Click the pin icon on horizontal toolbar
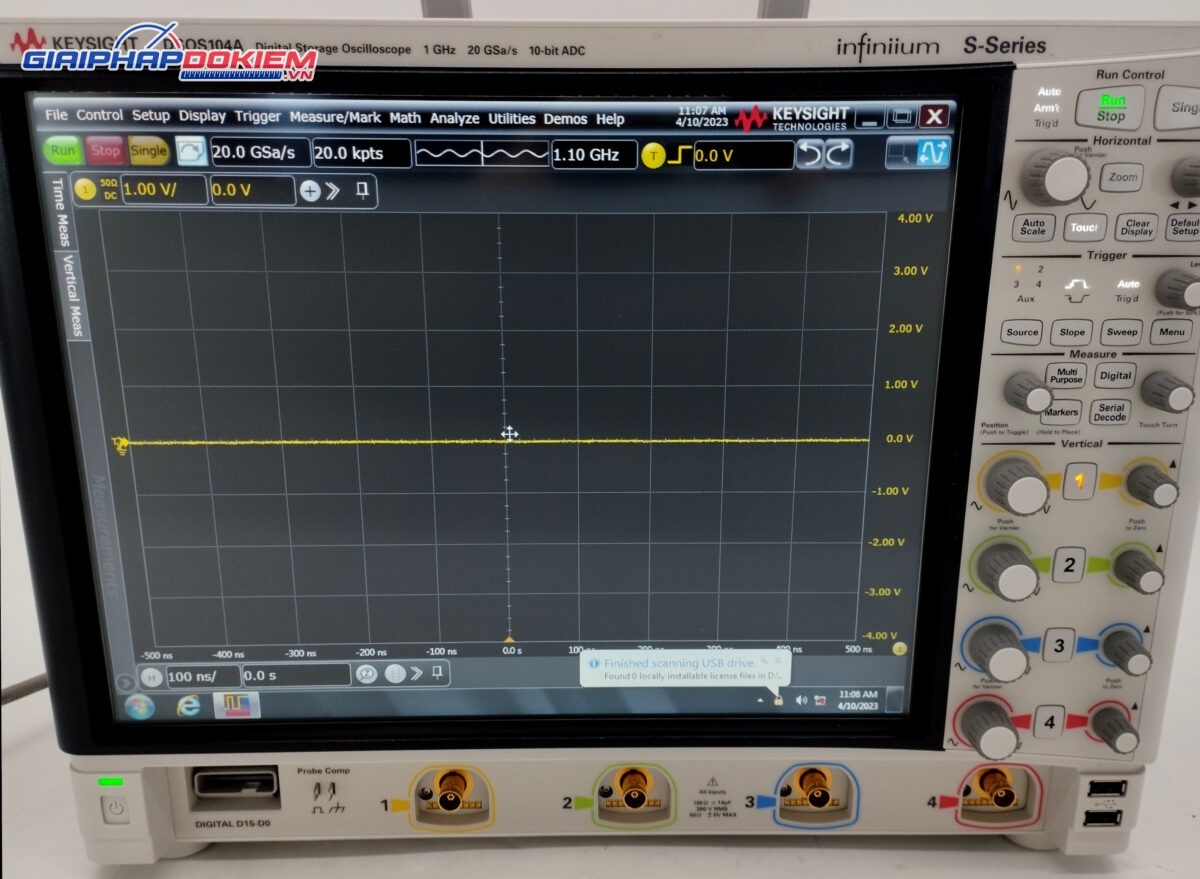The height and width of the screenshot is (879, 1200). [x=438, y=672]
